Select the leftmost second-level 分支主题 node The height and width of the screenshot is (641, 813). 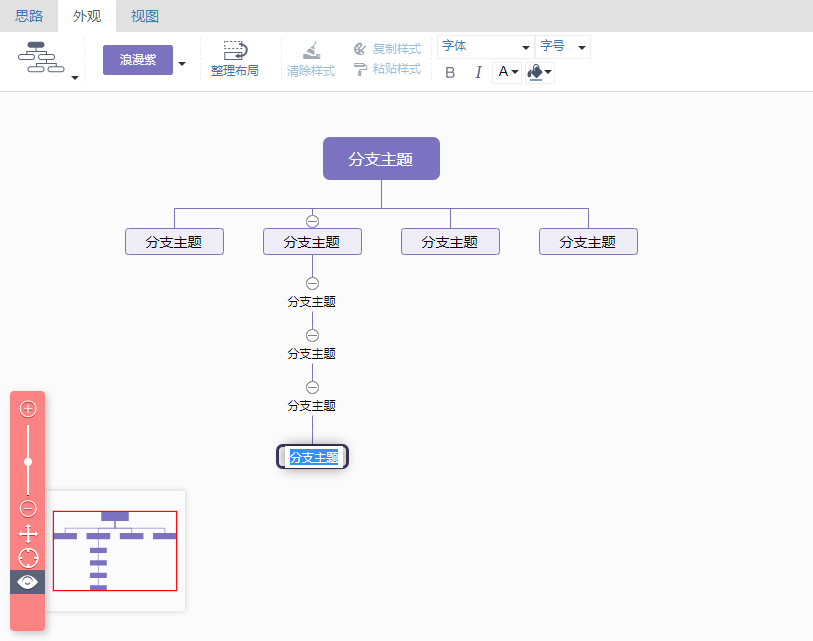[174, 242]
